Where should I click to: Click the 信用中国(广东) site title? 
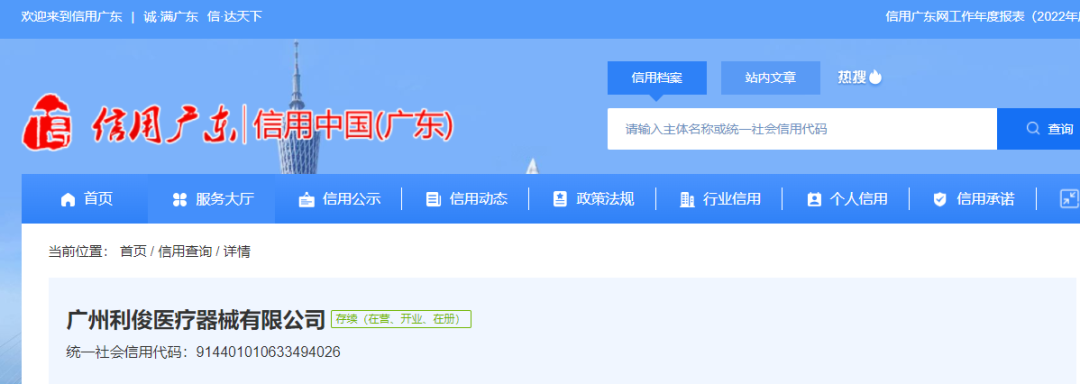[354, 126]
